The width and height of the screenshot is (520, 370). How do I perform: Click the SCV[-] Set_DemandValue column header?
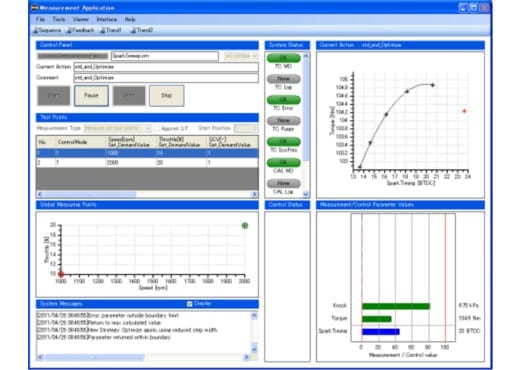tap(232, 142)
